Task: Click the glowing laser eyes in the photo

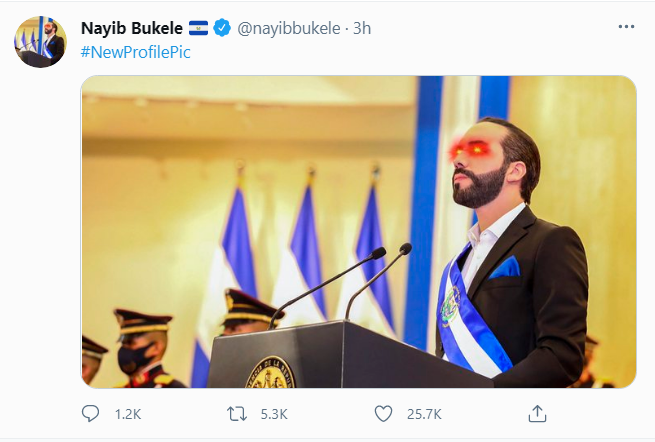Action: click(468, 150)
